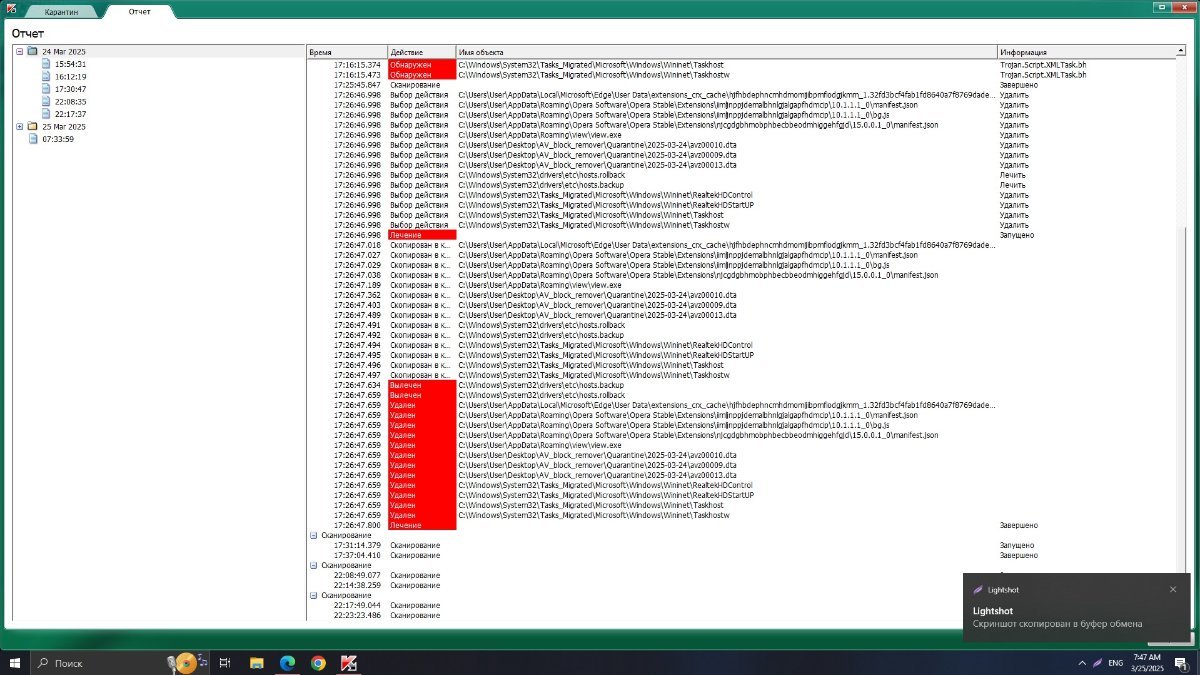The image size is (1200, 675).
Task: Click the Kaspersky taskbar icon
Action: [x=349, y=662]
